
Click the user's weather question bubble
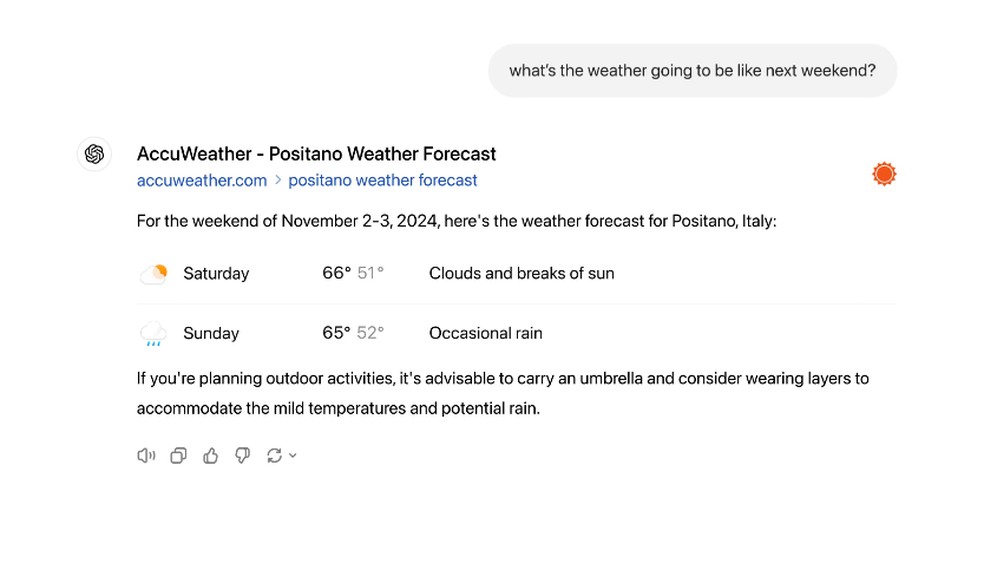pos(692,71)
